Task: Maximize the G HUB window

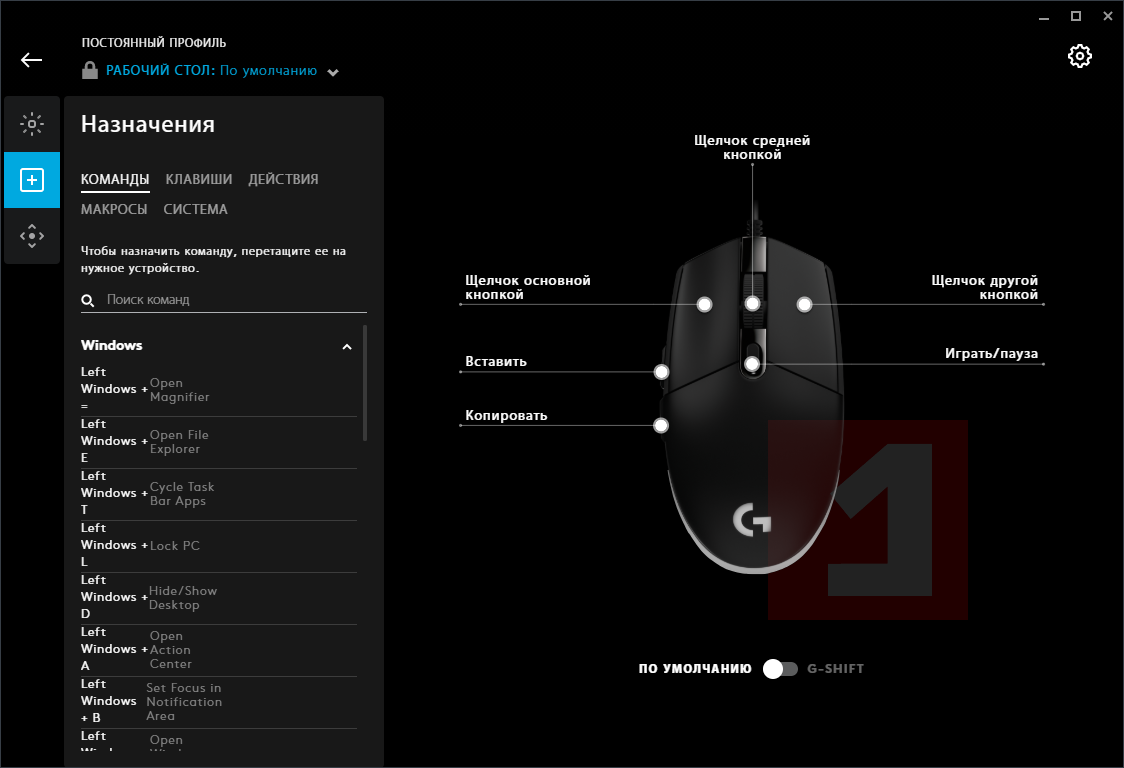Action: (x=1076, y=16)
